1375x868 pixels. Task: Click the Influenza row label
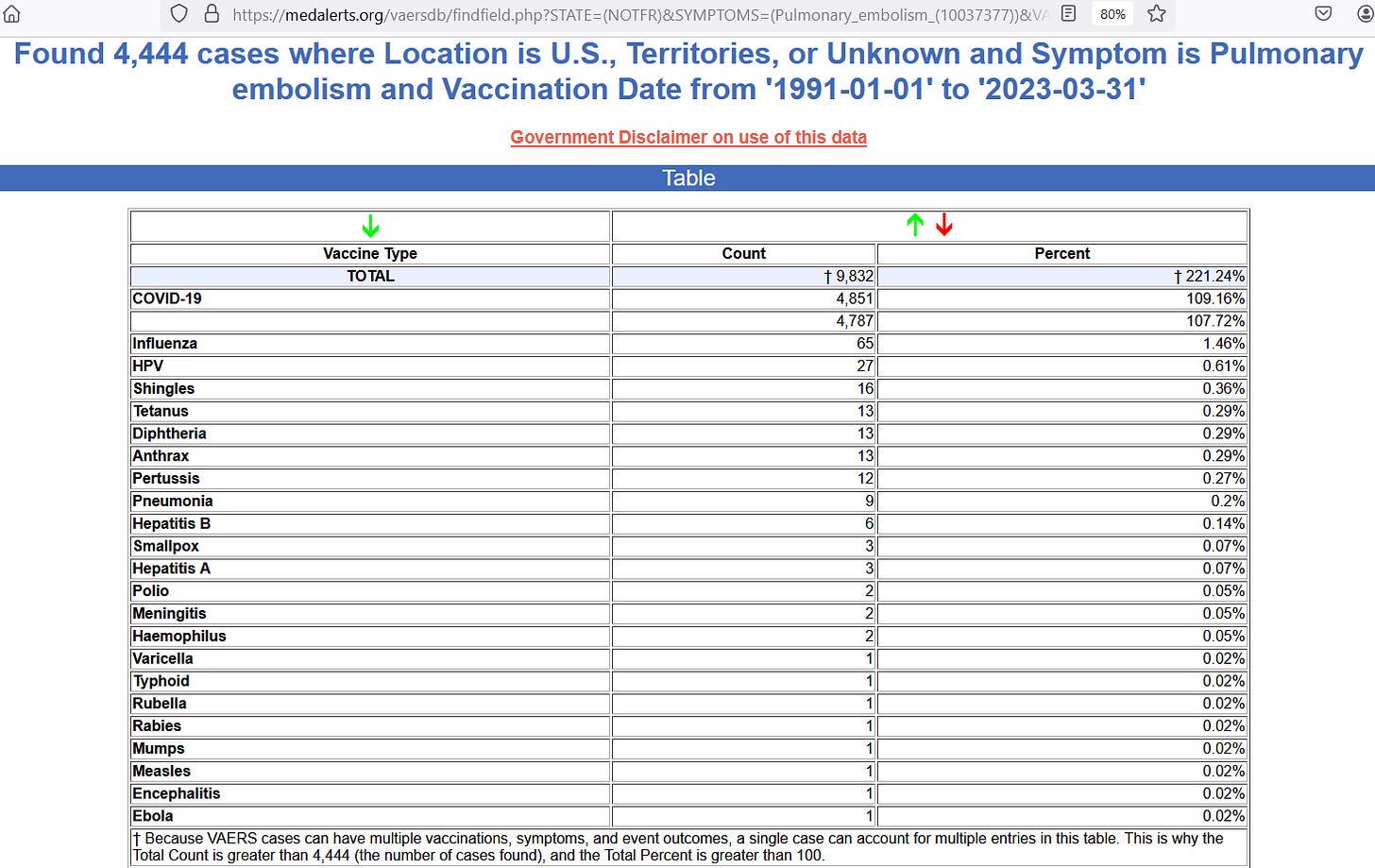(165, 344)
